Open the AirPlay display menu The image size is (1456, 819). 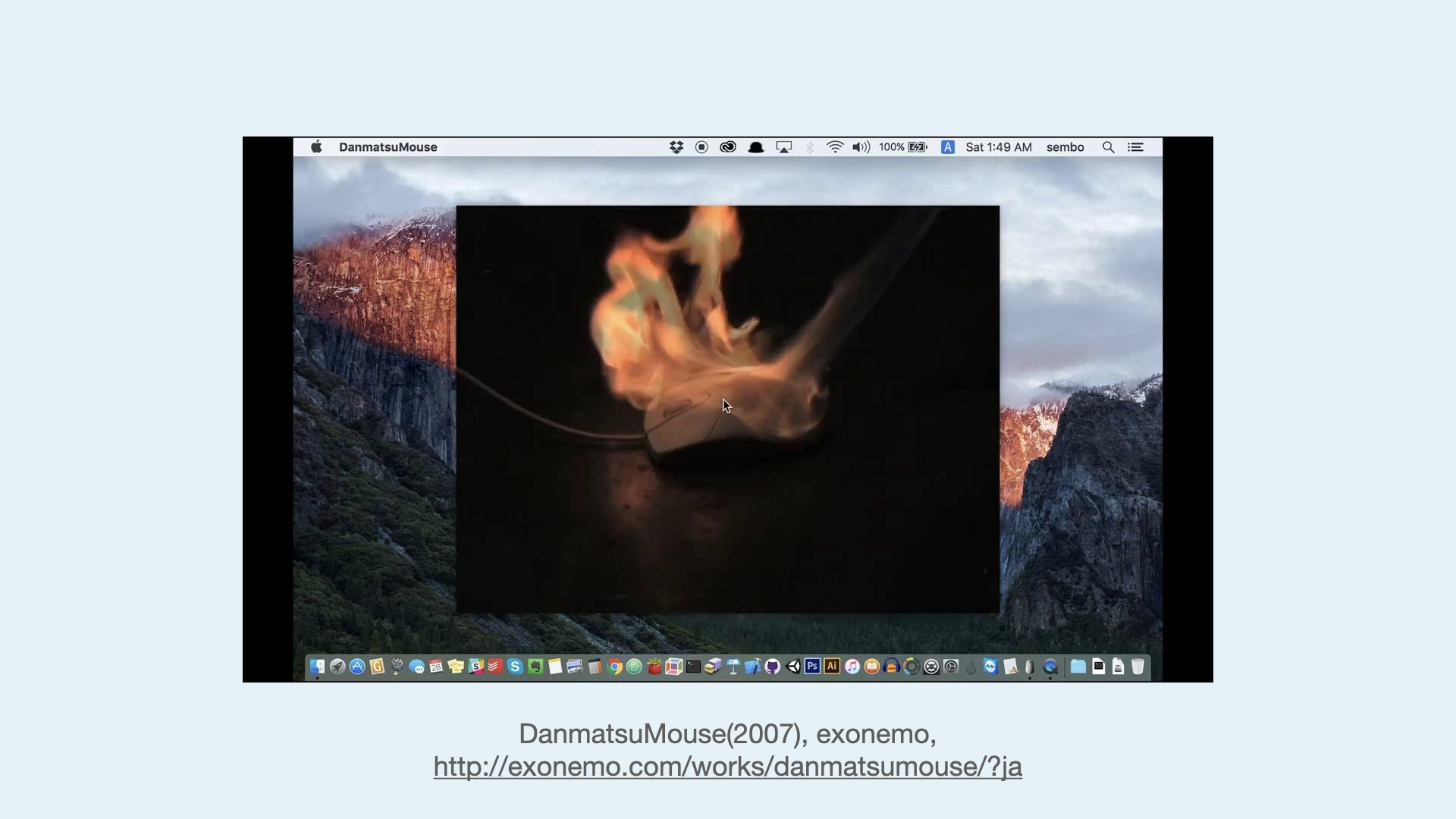(784, 147)
